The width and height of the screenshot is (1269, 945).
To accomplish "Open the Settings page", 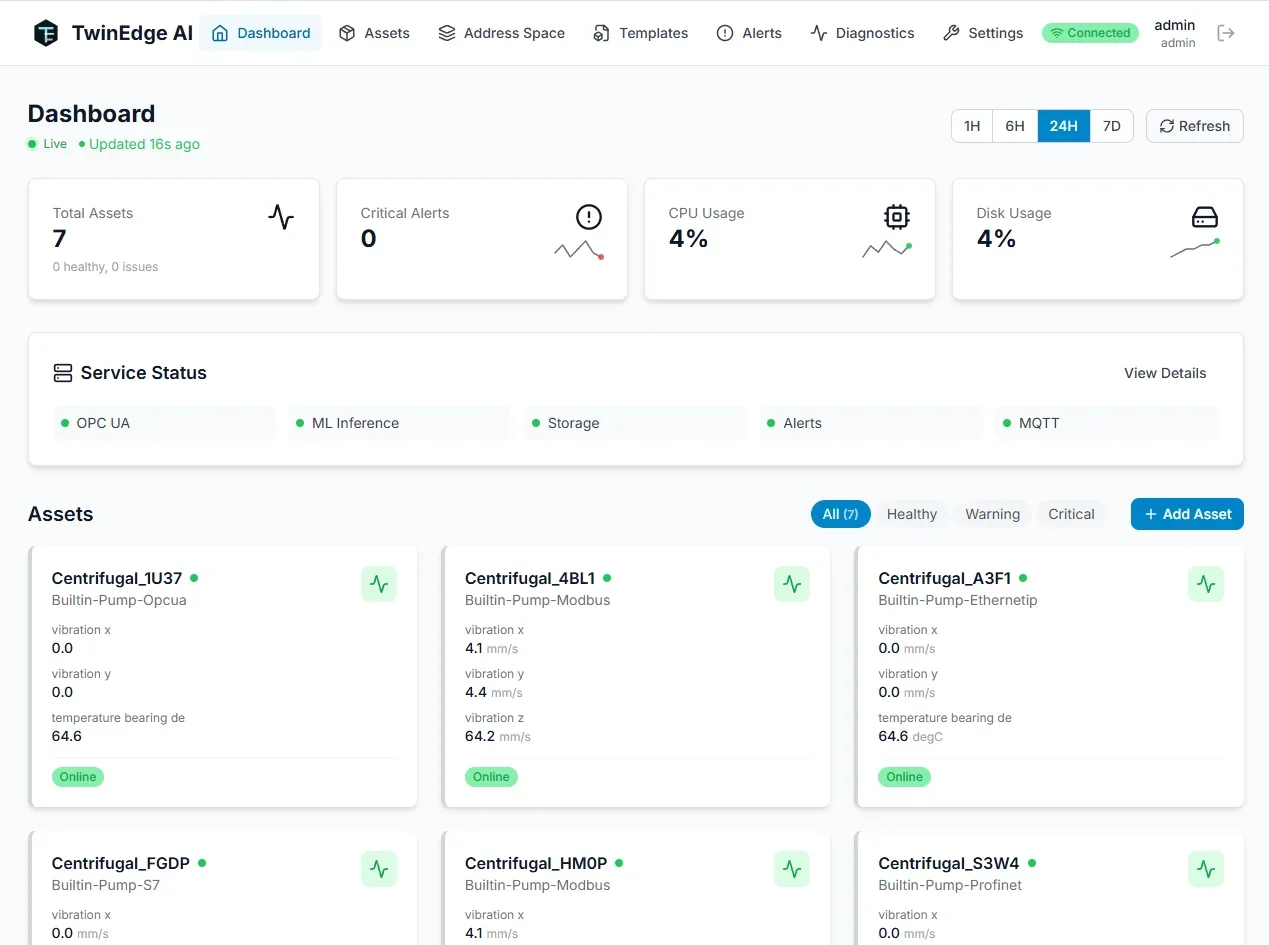I will click(x=983, y=33).
